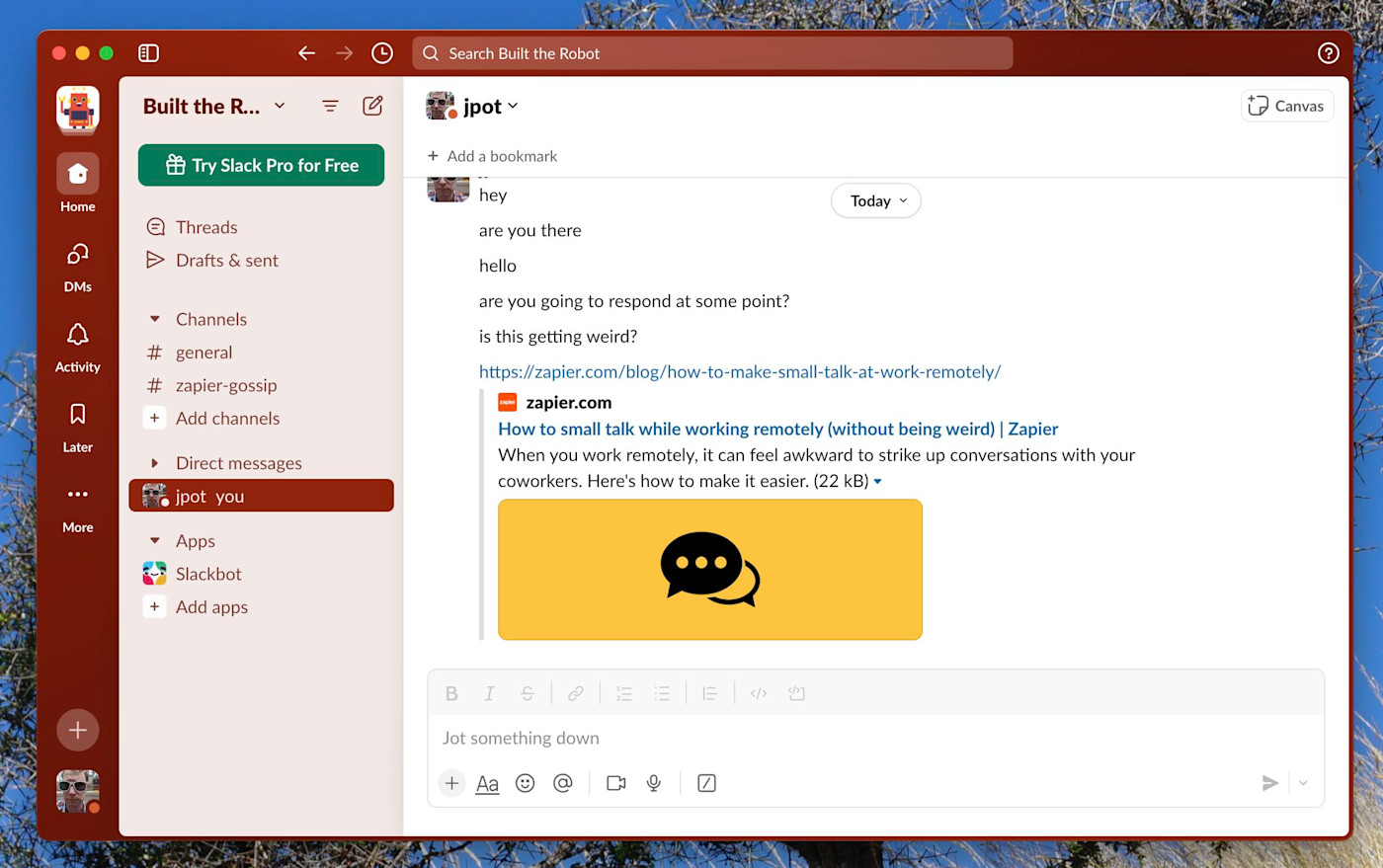Click Add a bookmark

click(492, 156)
